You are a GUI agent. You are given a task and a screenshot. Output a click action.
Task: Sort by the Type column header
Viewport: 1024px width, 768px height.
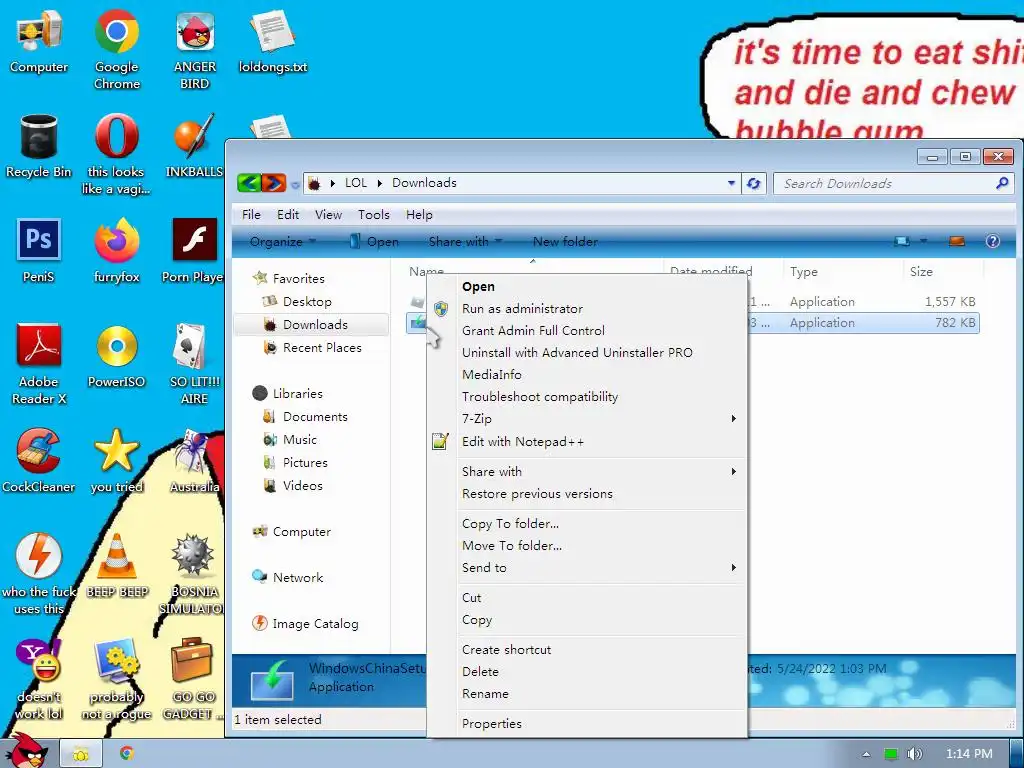pos(803,272)
